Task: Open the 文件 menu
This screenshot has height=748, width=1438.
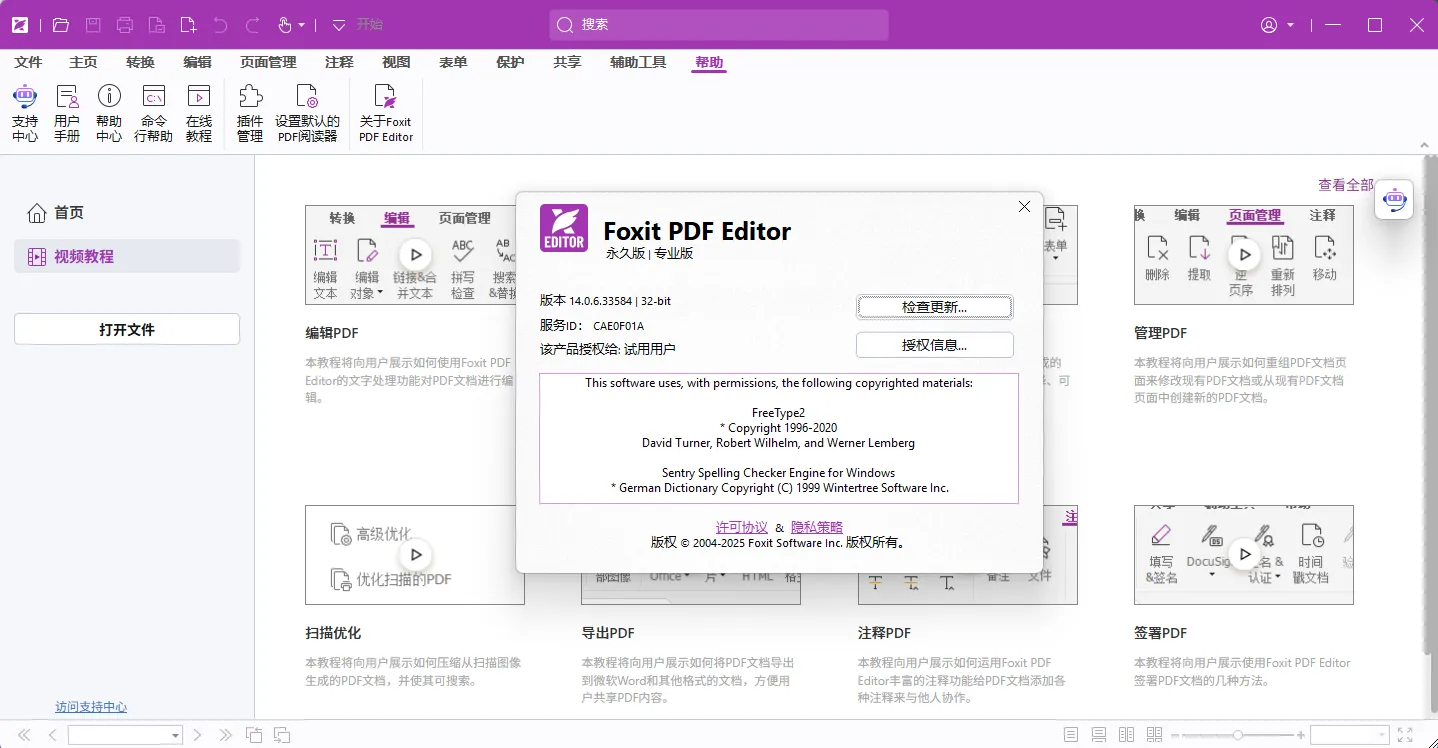Action: coord(29,62)
